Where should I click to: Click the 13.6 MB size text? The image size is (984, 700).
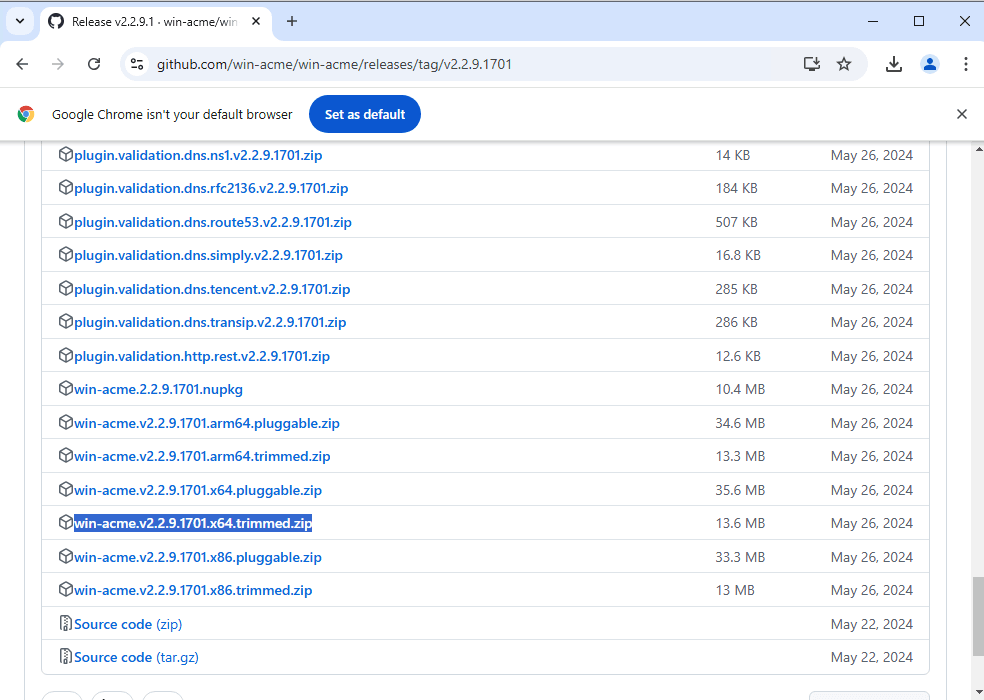740,524
